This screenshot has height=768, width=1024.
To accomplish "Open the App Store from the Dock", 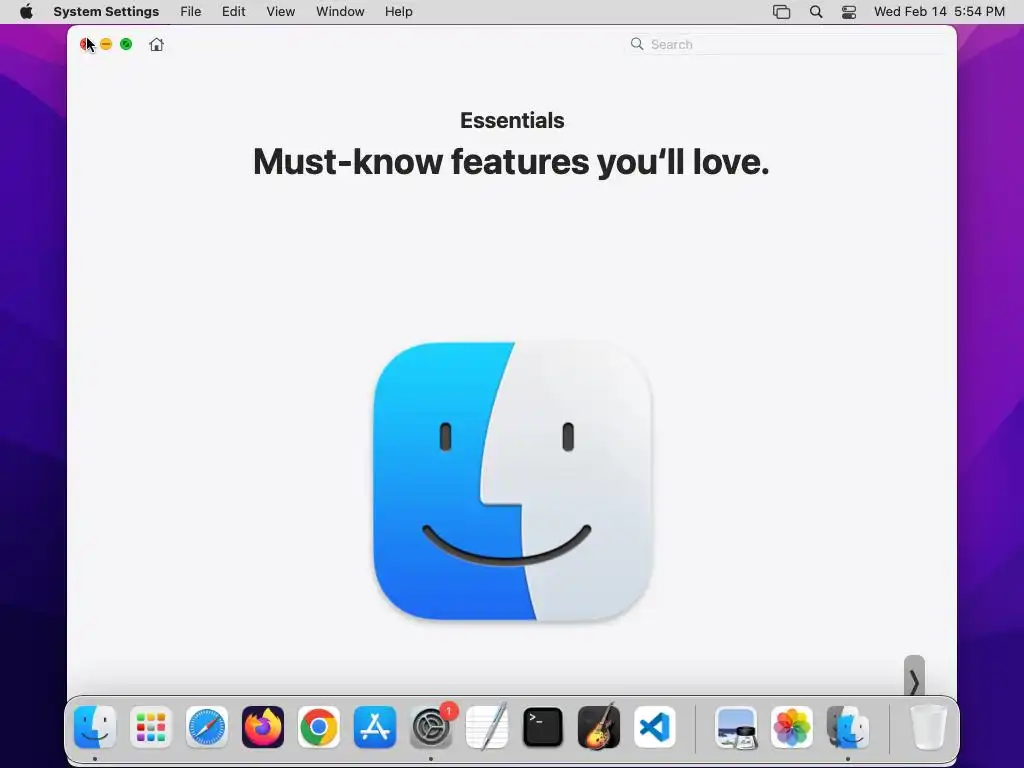I will click(x=375, y=727).
